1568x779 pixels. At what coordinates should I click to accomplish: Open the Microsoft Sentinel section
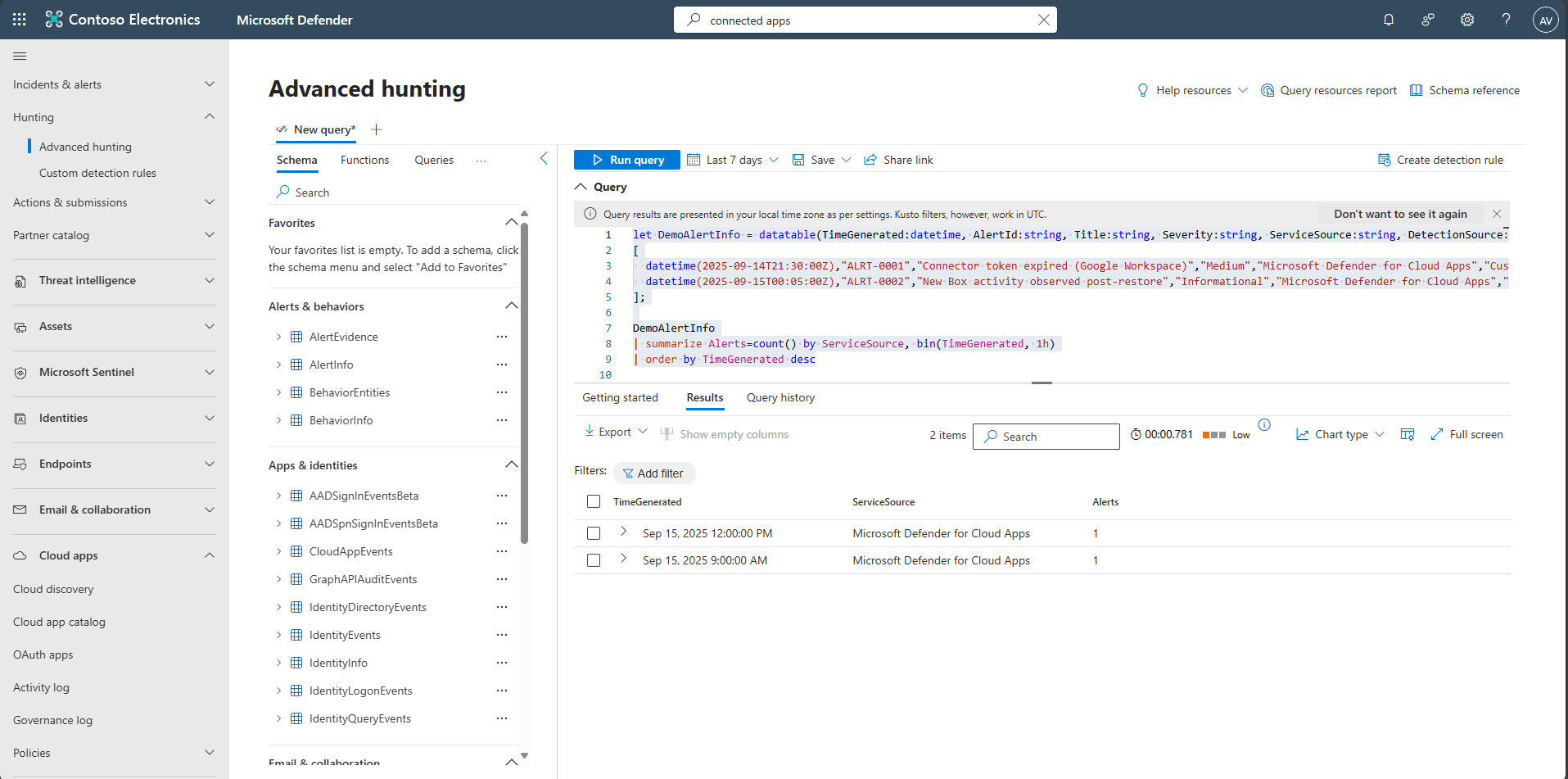(115, 372)
